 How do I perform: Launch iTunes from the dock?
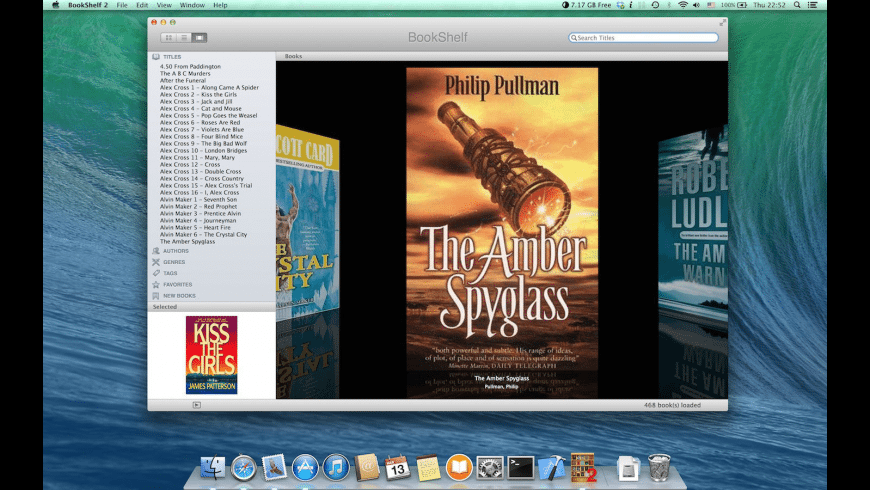click(x=336, y=467)
